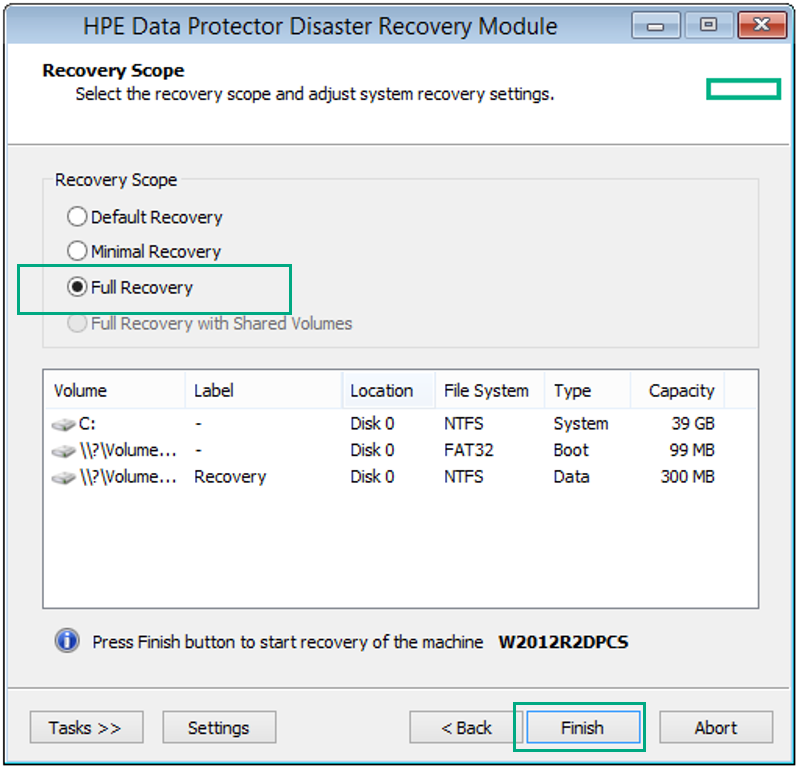Open the Settings button
Screen dimensions: 800x770
[219, 727]
